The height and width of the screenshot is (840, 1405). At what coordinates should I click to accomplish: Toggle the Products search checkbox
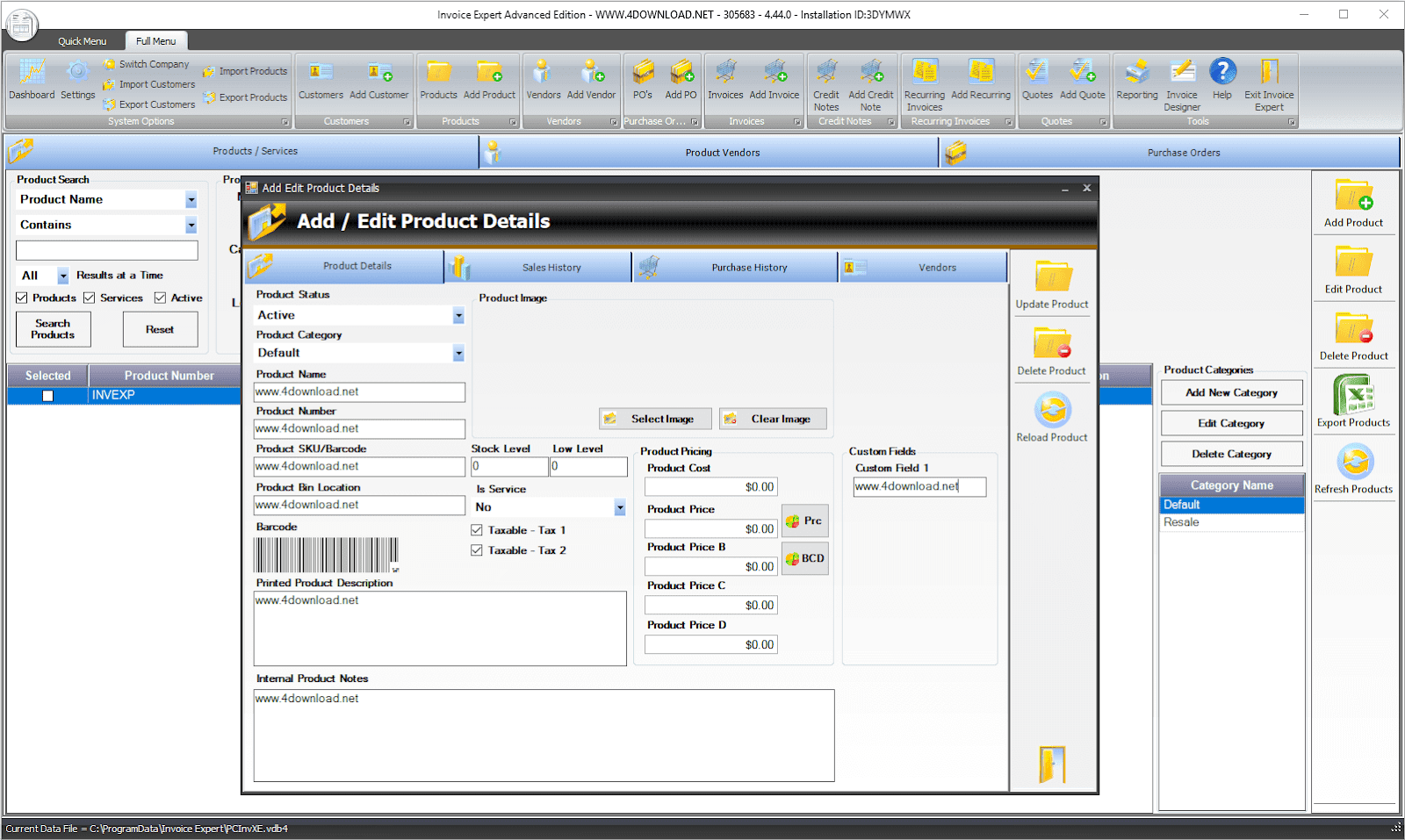(x=22, y=298)
